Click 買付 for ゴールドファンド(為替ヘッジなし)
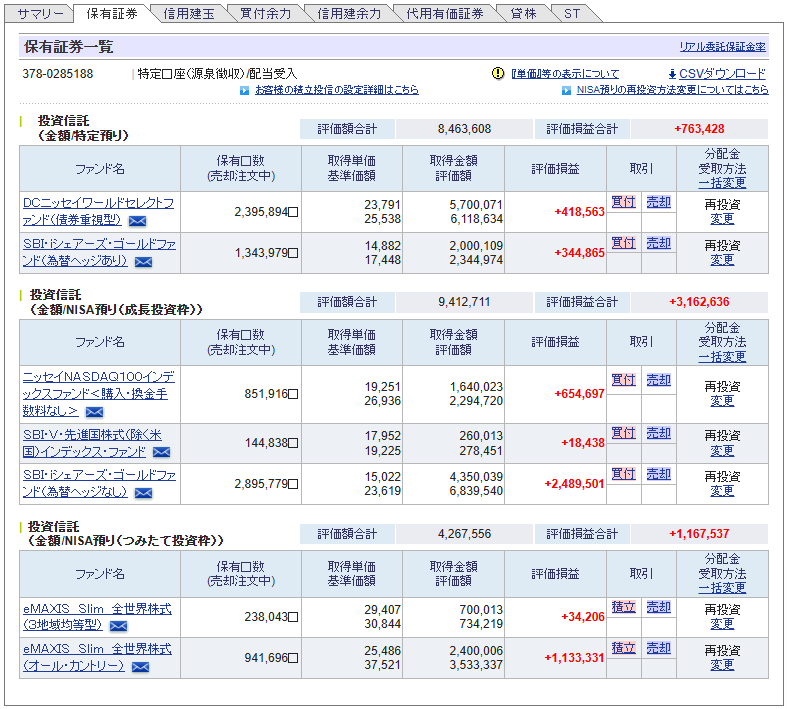 pos(623,474)
